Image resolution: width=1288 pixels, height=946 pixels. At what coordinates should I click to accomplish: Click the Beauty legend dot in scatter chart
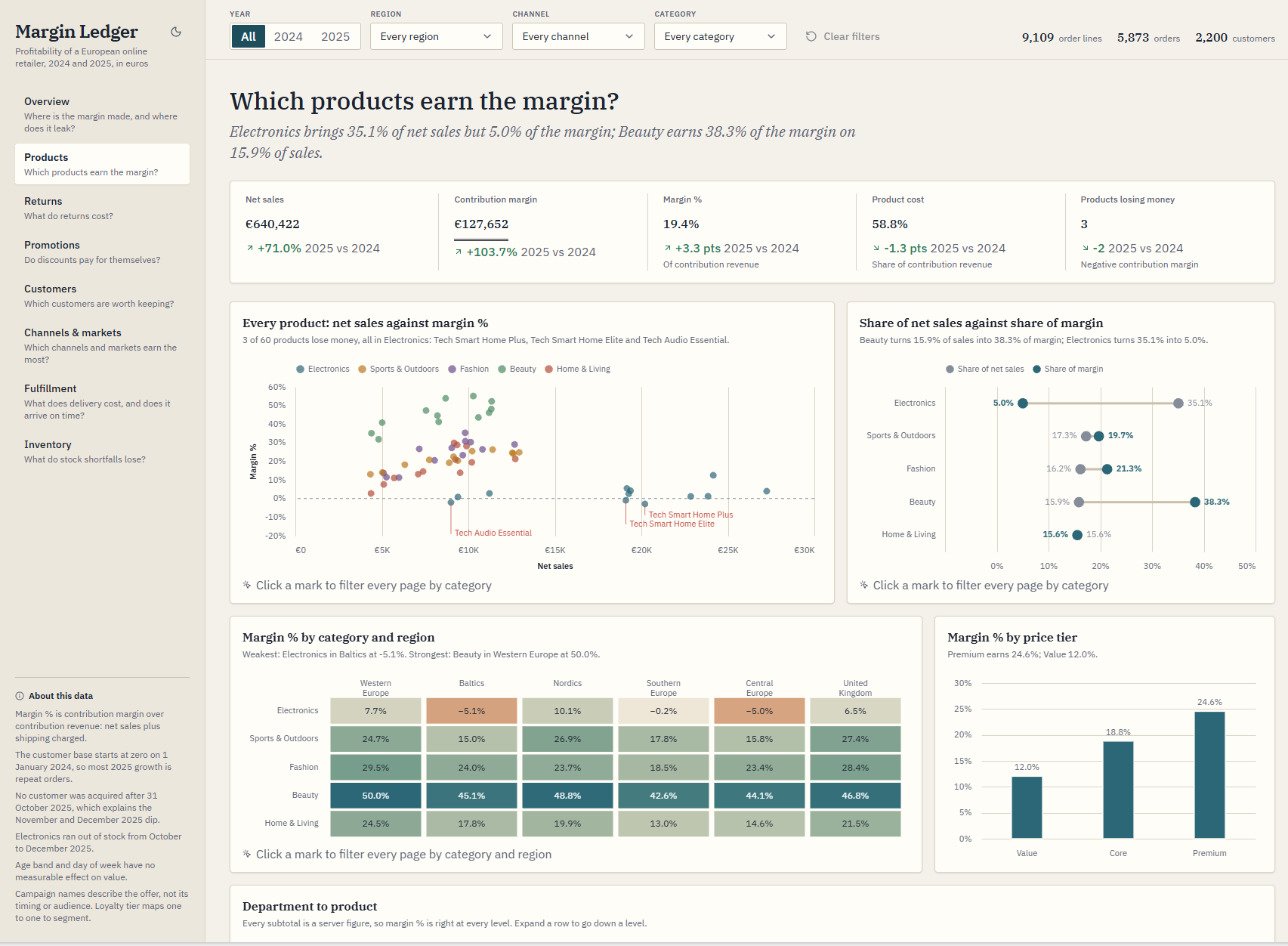pyautogui.click(x=502, y=369)
